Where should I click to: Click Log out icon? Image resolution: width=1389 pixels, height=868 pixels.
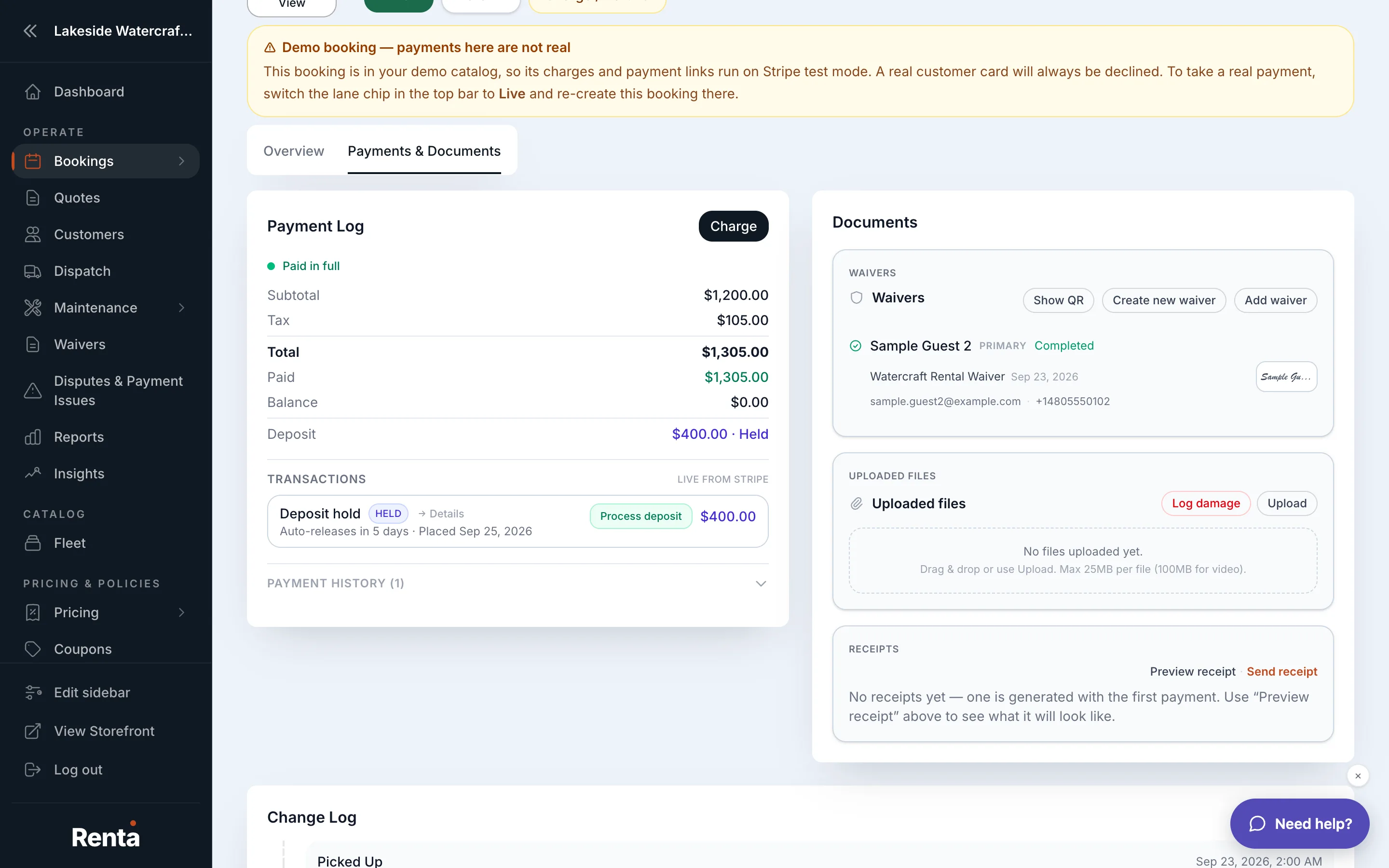33,770
